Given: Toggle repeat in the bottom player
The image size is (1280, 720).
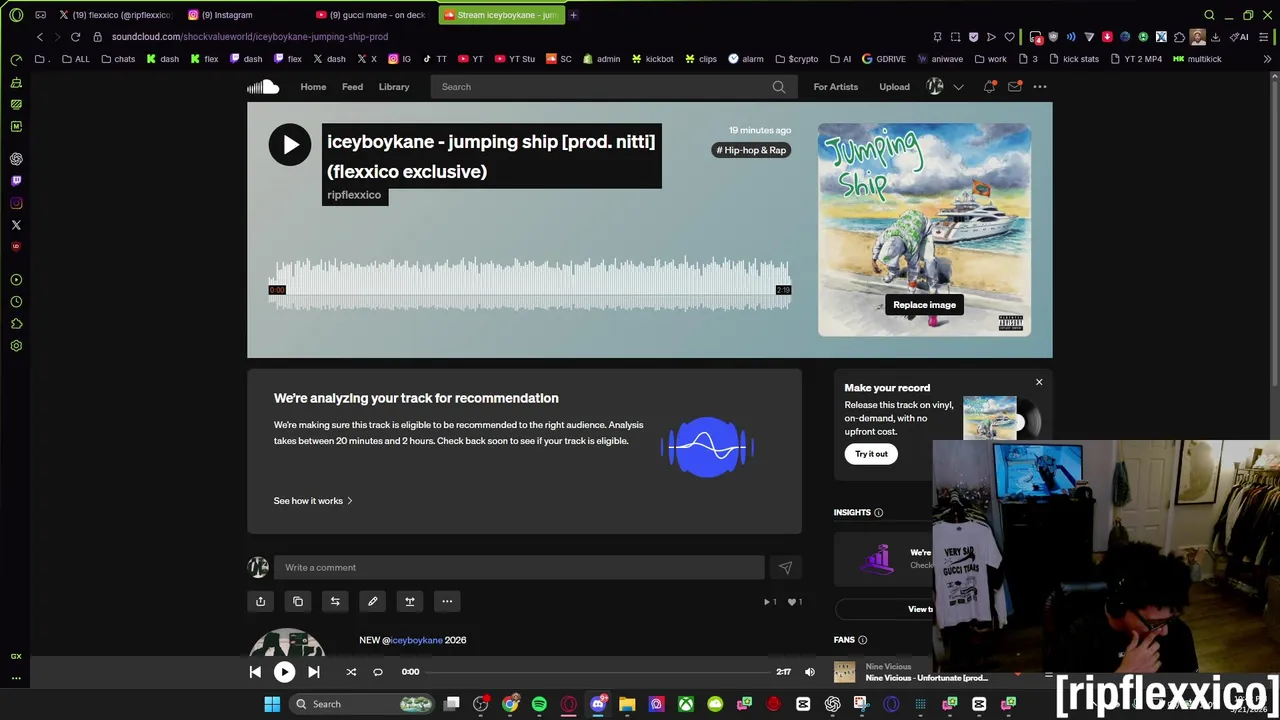Looking at the screenshot, I should (378, 672).
